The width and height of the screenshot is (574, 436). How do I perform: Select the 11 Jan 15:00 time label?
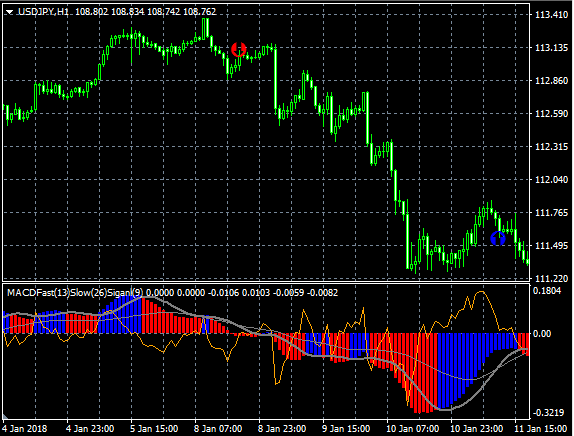[541, 428]
